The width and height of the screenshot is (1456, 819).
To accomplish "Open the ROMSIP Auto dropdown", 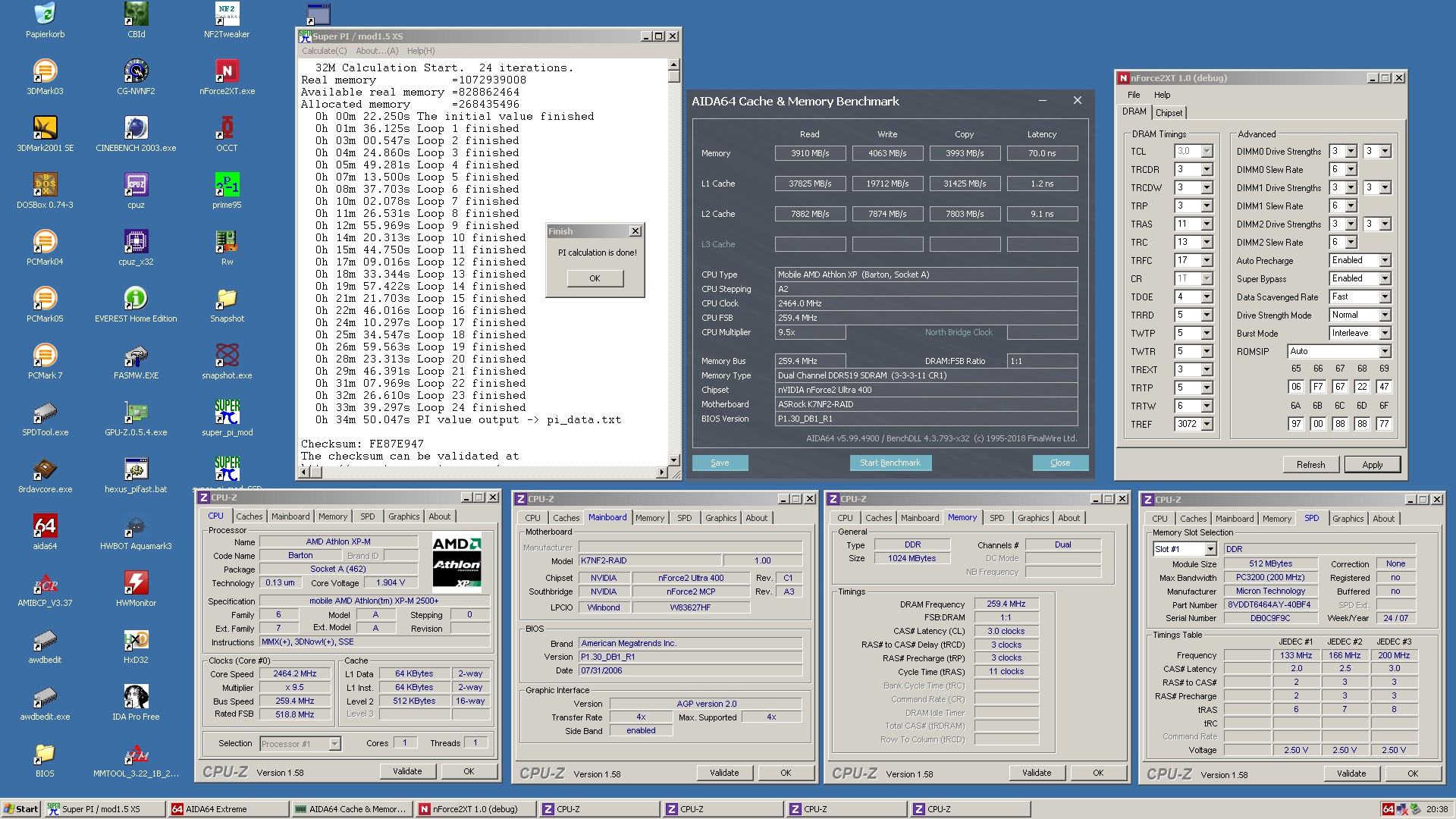I will pyautogui.click(x=1384, y=352).
